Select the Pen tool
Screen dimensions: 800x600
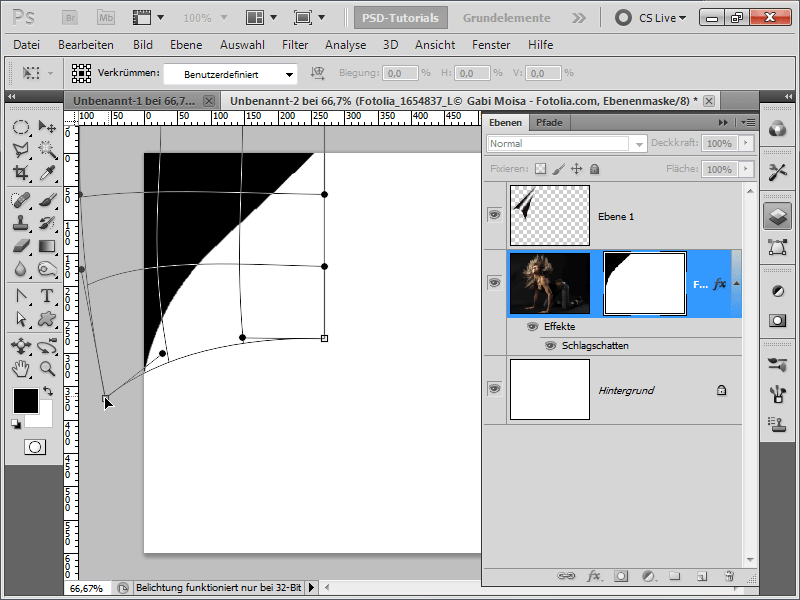click(21, 296)
